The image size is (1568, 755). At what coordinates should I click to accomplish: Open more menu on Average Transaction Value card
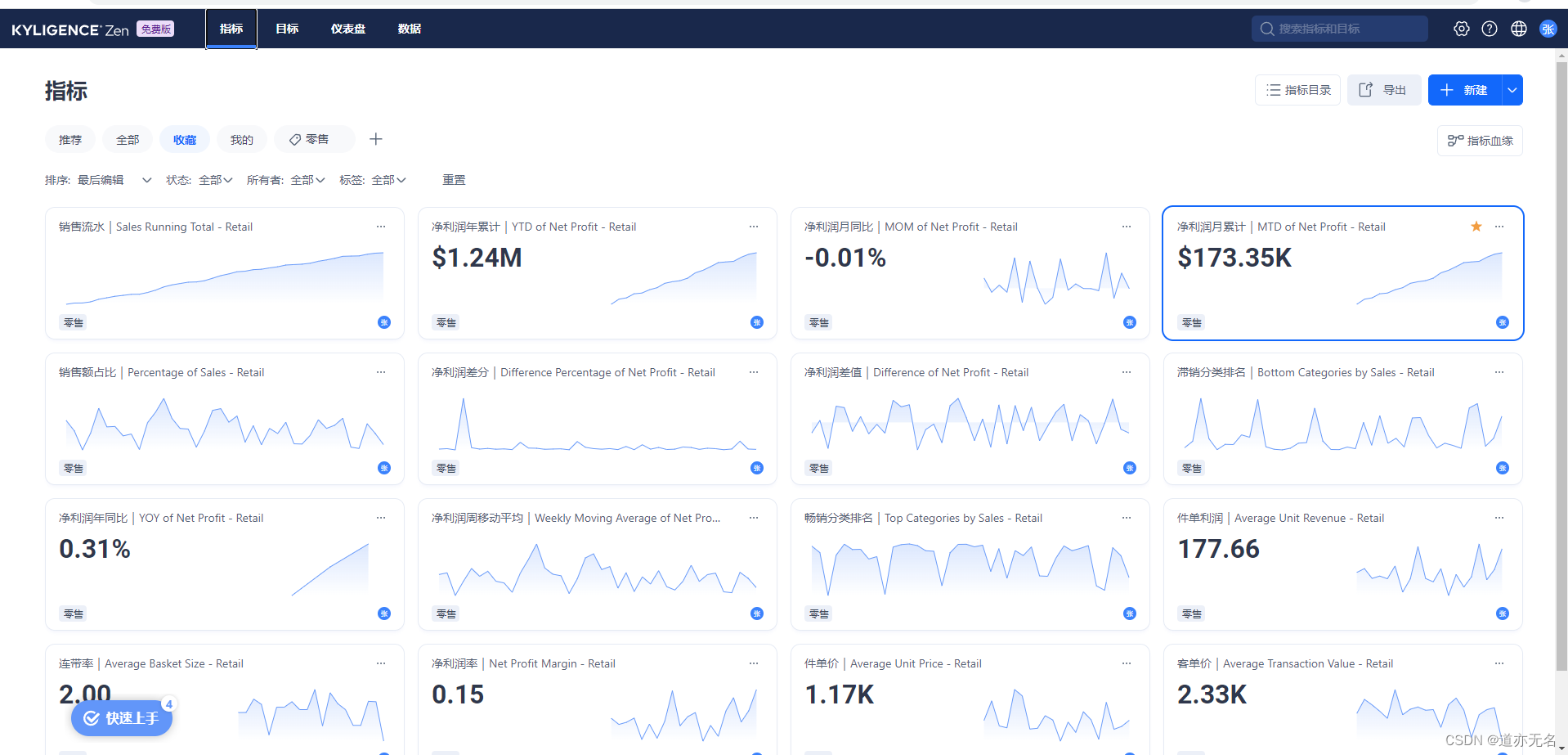coord(1499,663)
